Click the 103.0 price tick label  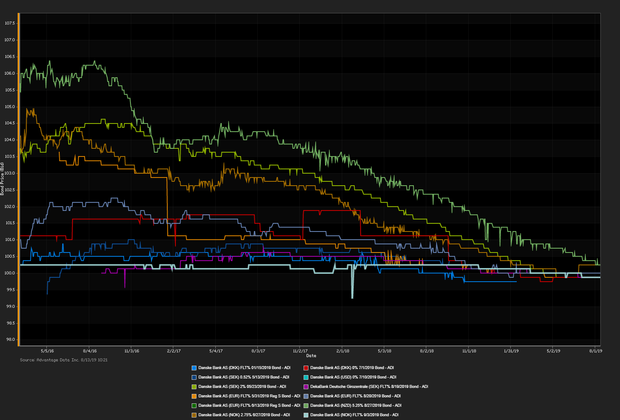(x=10, y=173)
